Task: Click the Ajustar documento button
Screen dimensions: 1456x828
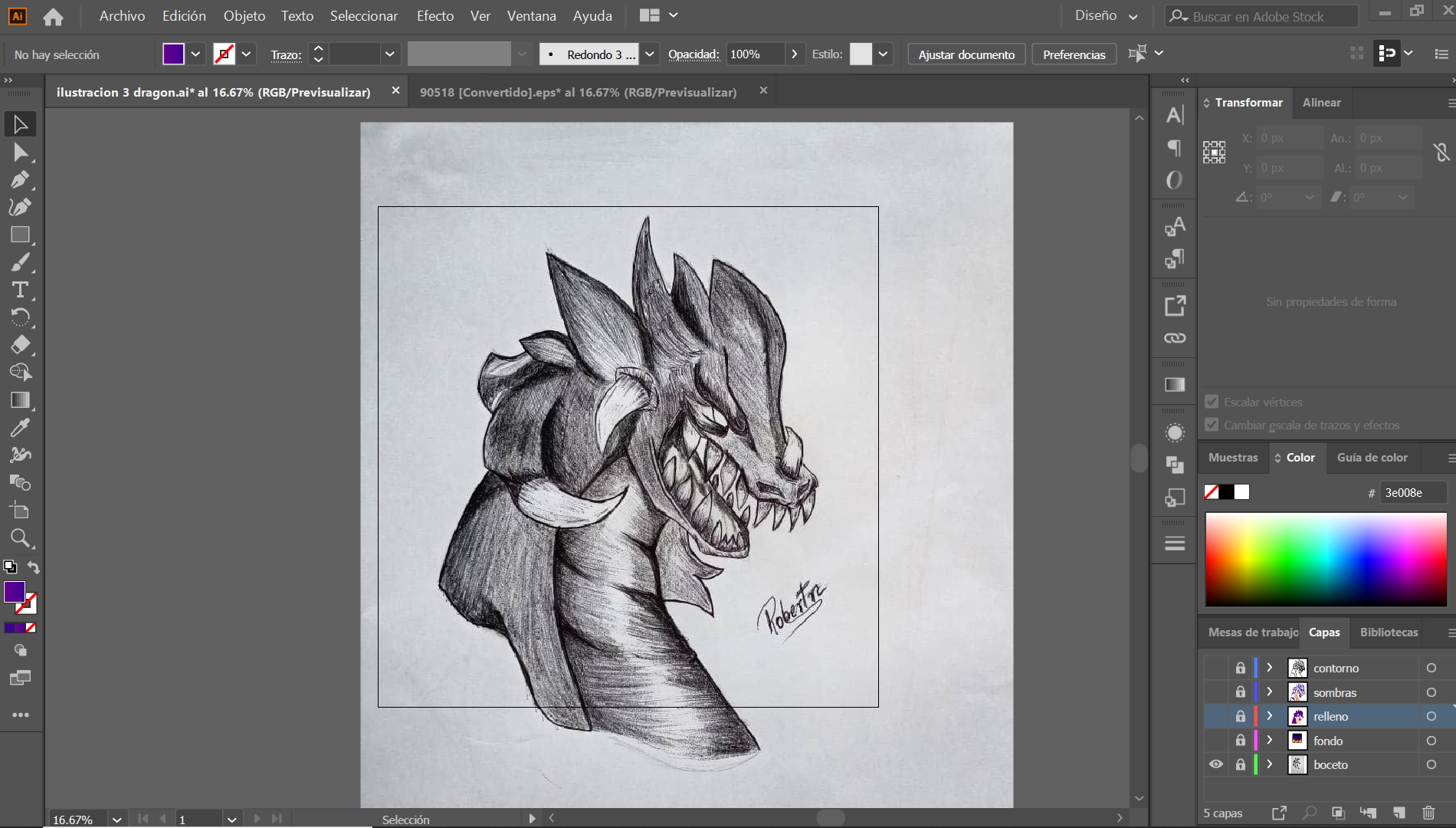Action: click(966, 54)
